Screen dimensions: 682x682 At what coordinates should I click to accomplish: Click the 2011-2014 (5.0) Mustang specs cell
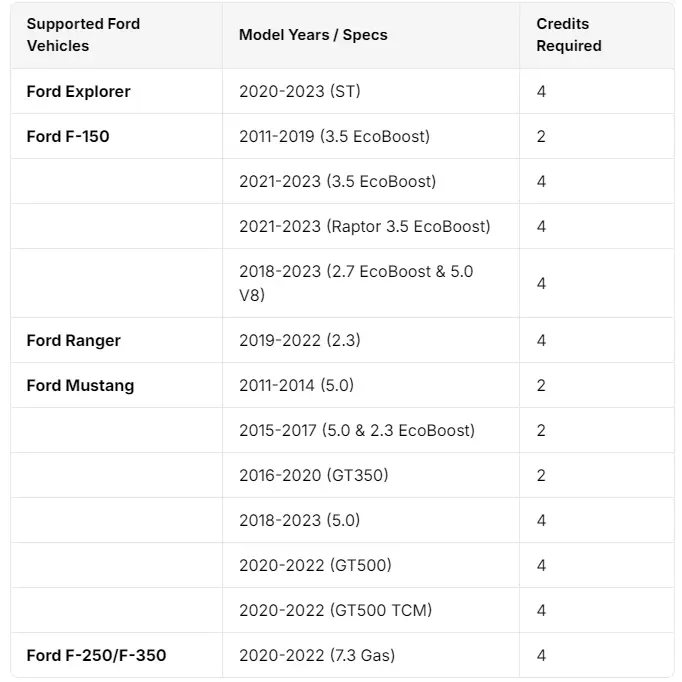296,385
